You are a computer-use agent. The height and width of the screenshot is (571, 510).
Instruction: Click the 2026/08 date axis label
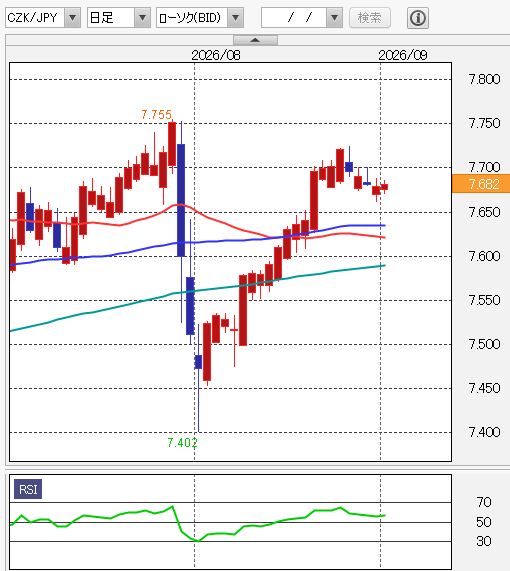point(216,55)
